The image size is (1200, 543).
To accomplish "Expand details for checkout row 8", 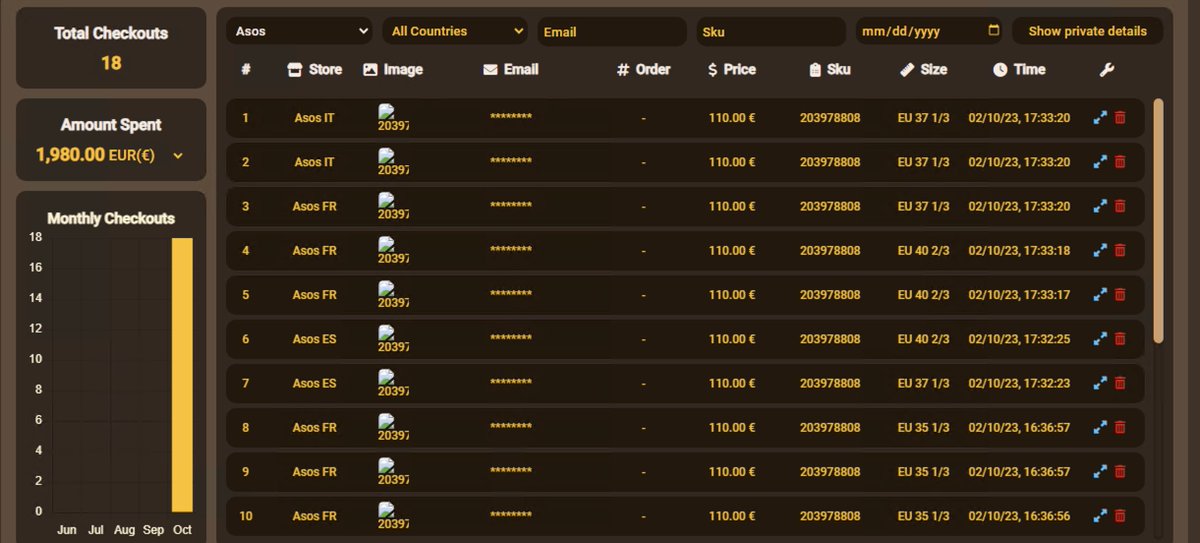I will (x=1100, y=428).
